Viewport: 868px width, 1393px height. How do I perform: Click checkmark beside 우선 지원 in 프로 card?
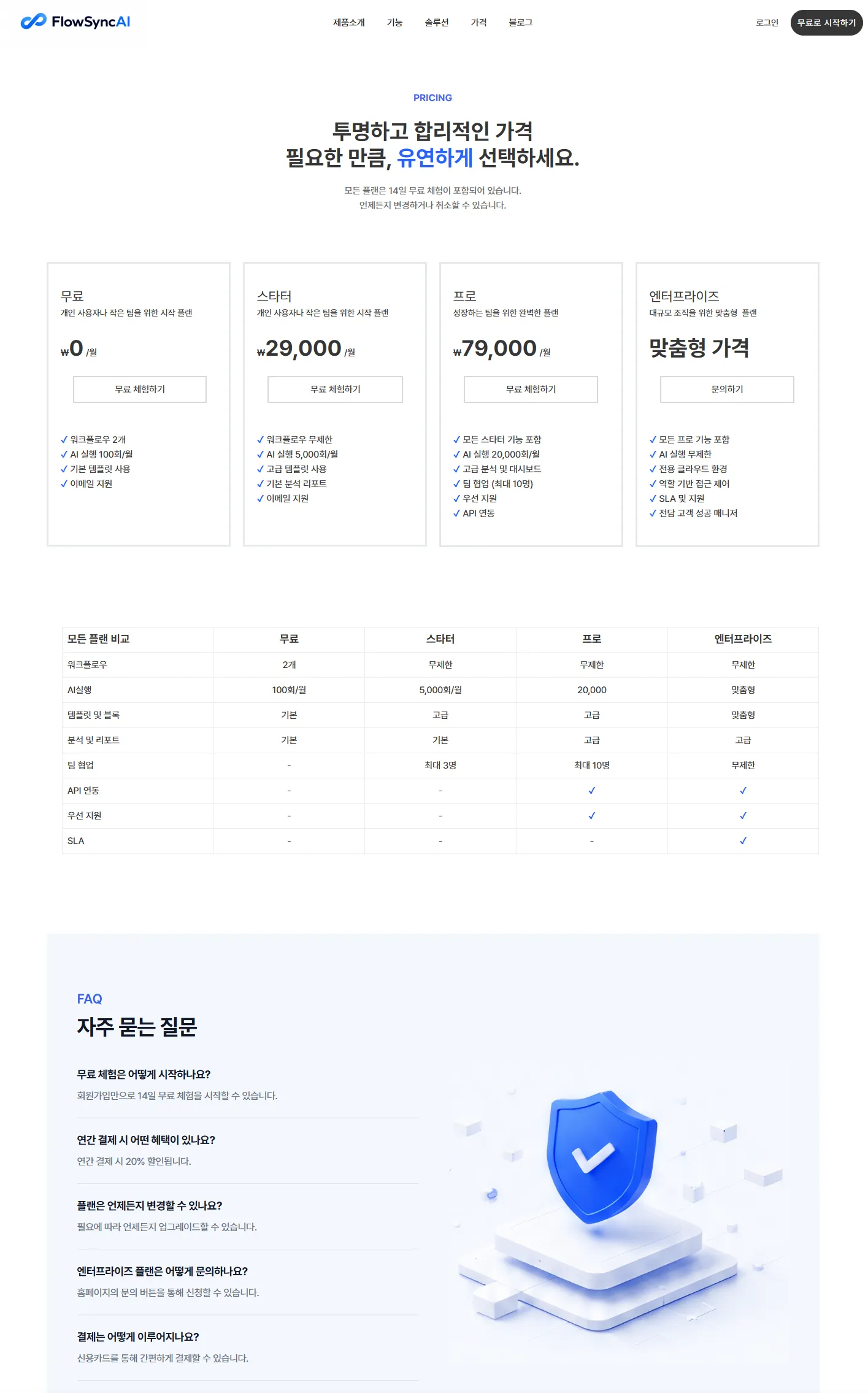456,499
